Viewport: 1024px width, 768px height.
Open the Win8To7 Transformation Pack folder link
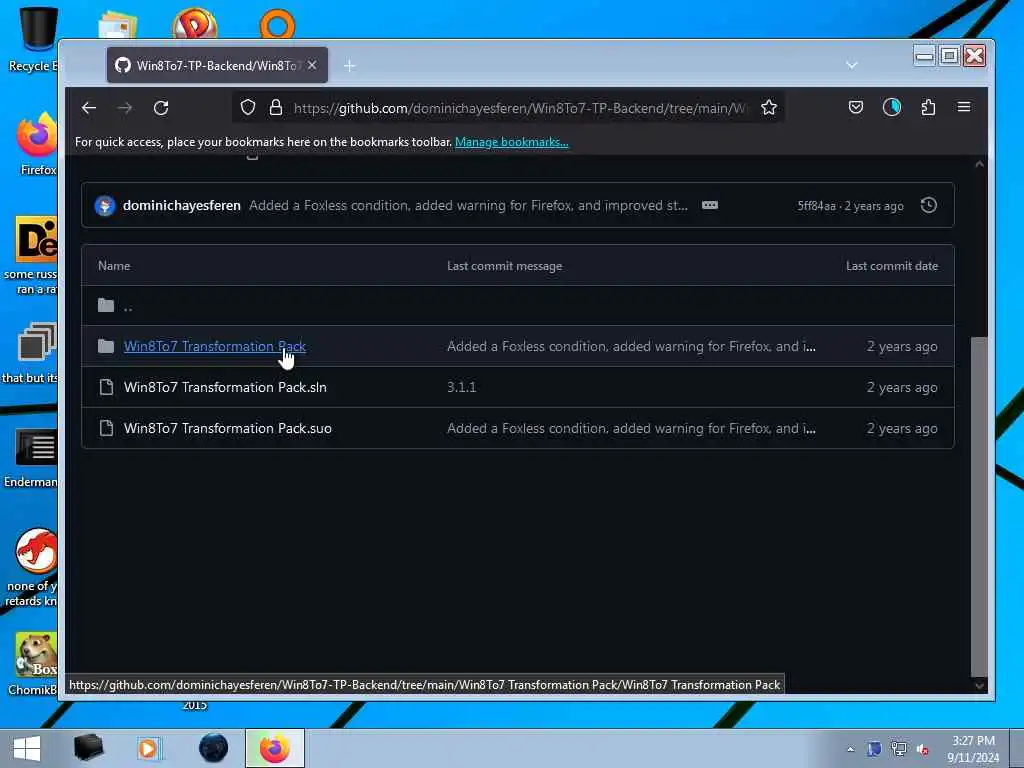click(x=215, y=346)
